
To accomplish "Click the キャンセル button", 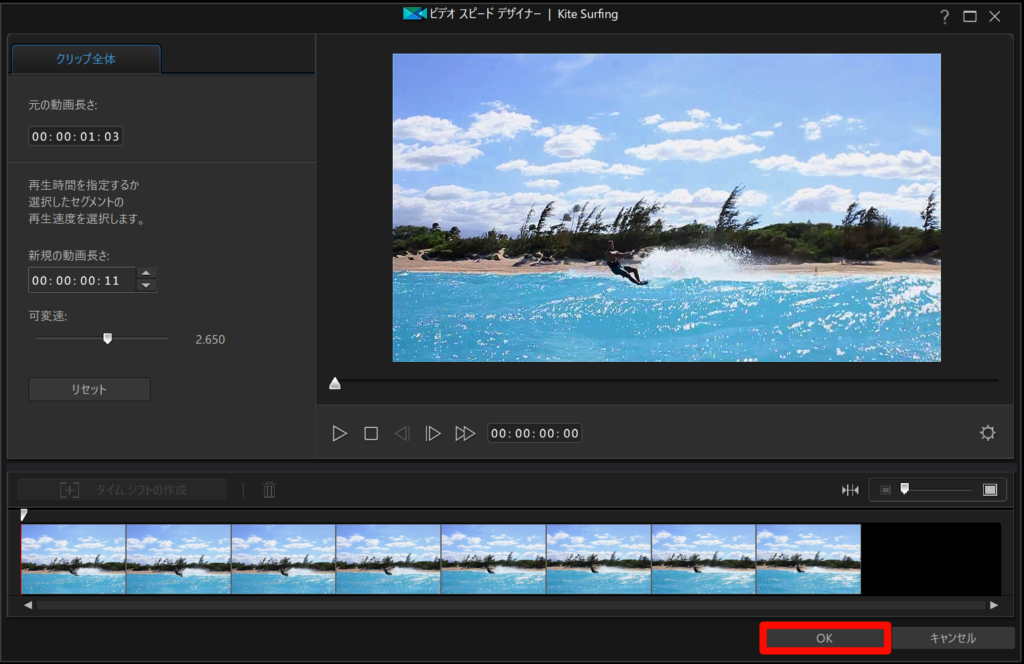I will pyautogui.click(x=952, y=638).
